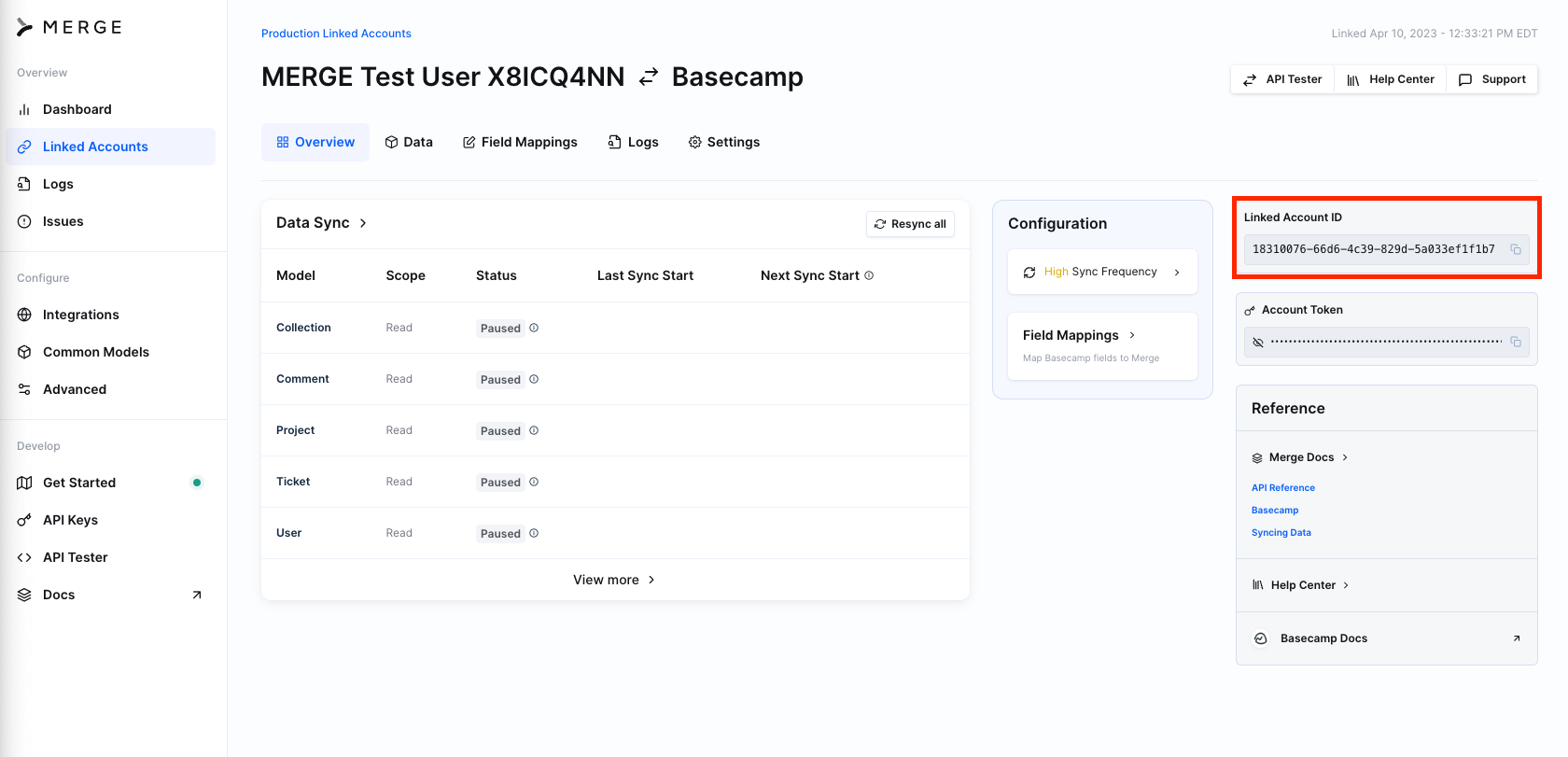
Task: Click the Next Sync Start info icon
Action: [869, 275]
